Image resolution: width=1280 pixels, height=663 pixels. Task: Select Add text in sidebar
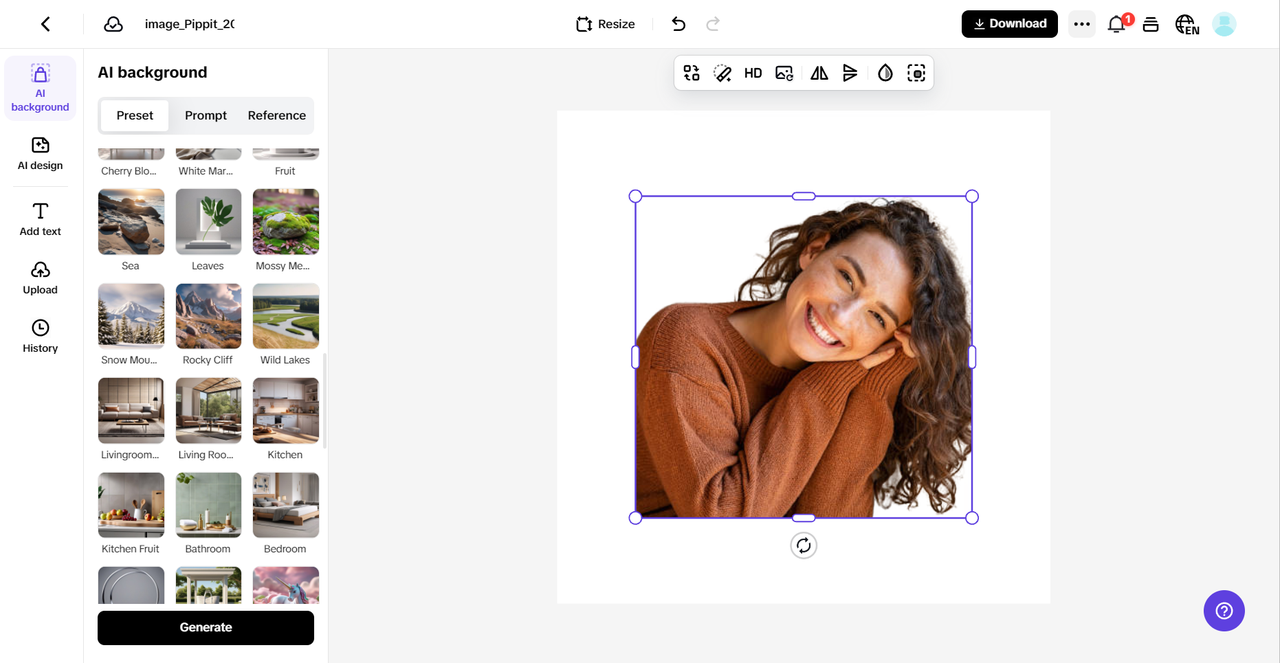(40, 219)
